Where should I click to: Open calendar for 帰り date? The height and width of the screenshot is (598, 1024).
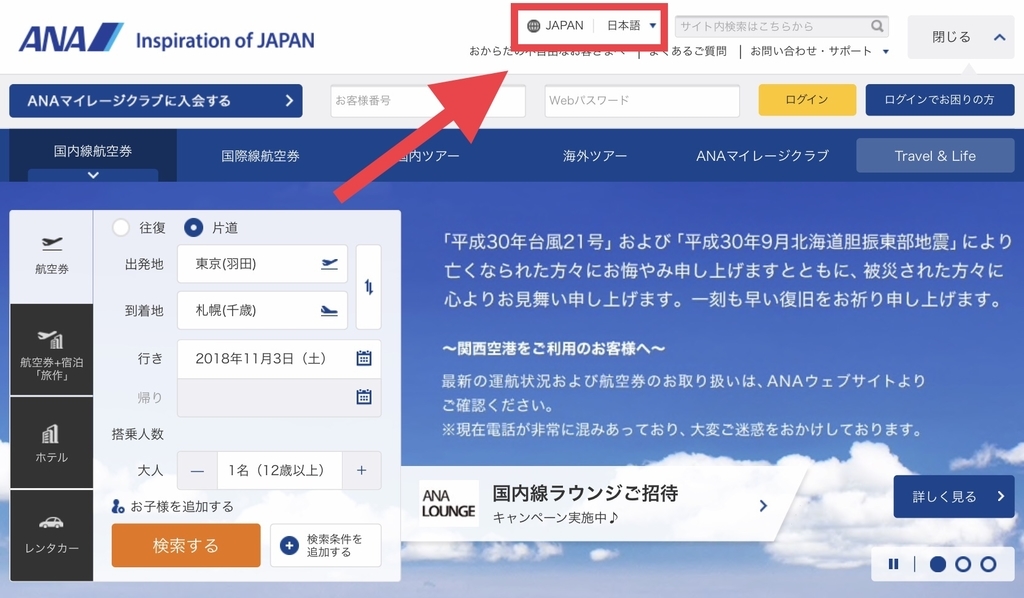[x=364, y=396]
